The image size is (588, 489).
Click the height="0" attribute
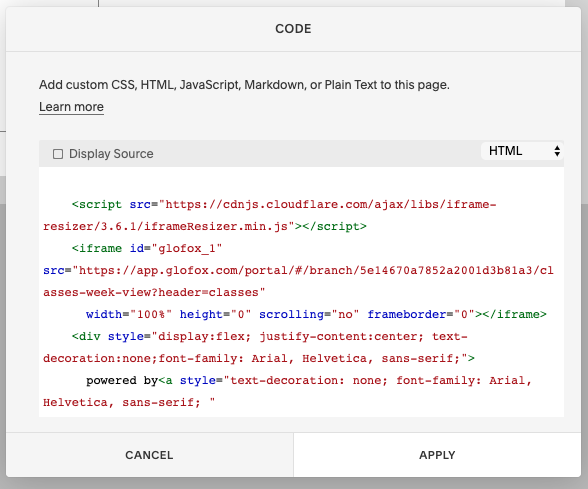215,314
